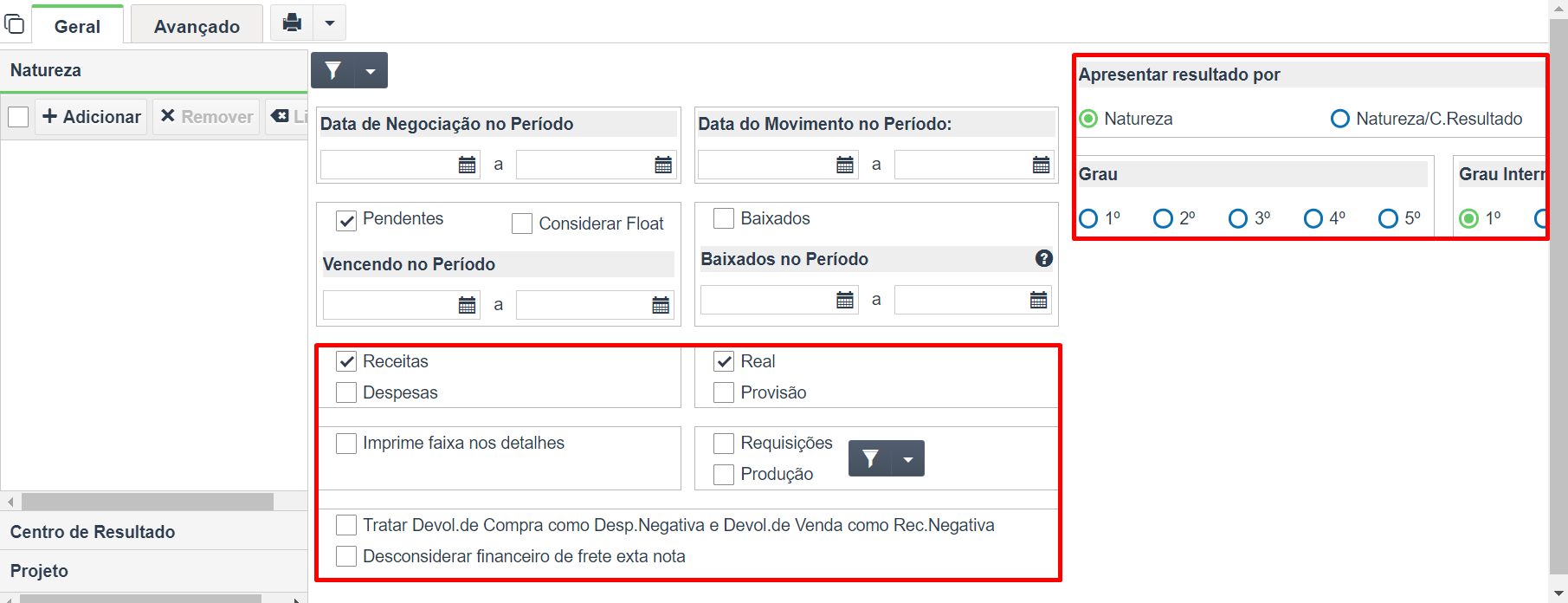The width and height of the screenshot is (1568, 603).
Task: Open calendar for Vencendo no Período start date
Action: [x=467, y=305]
